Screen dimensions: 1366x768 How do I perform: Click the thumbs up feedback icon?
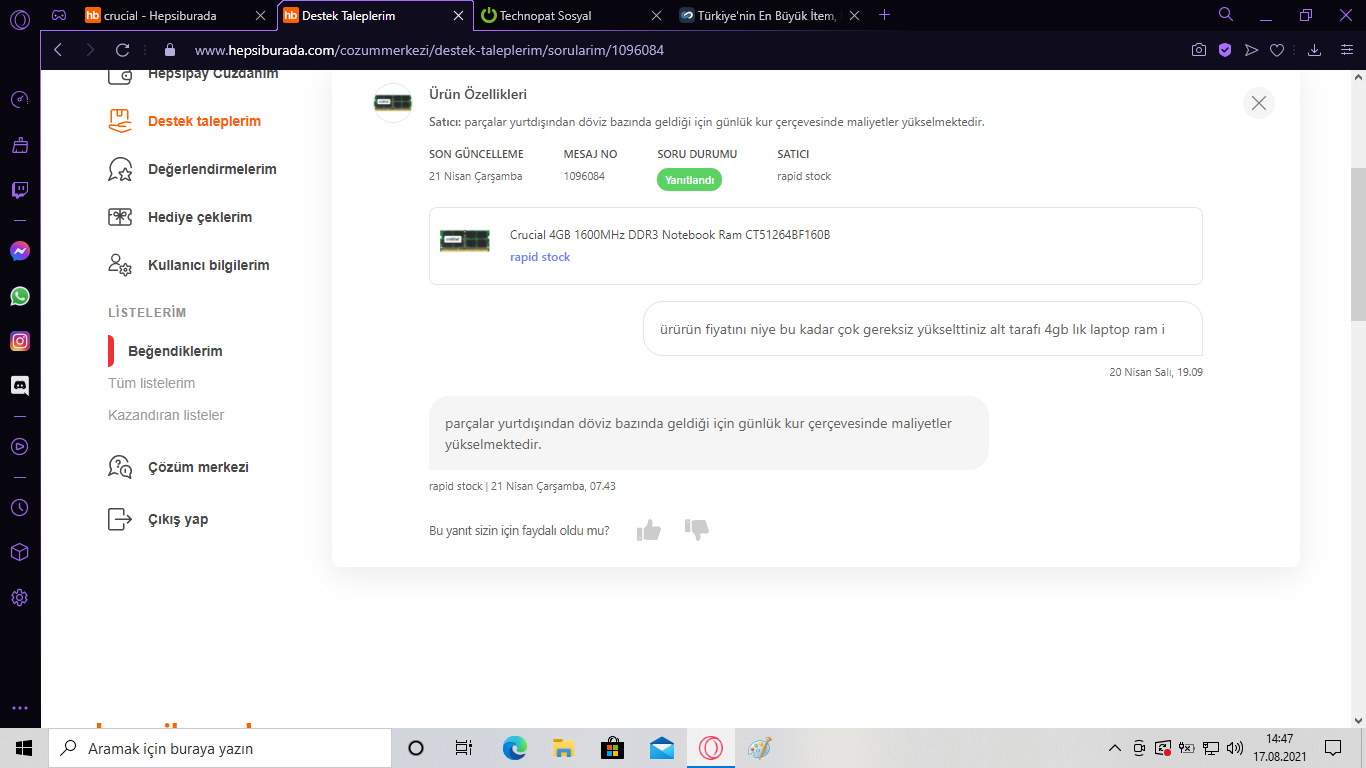(x=649, y=530)
